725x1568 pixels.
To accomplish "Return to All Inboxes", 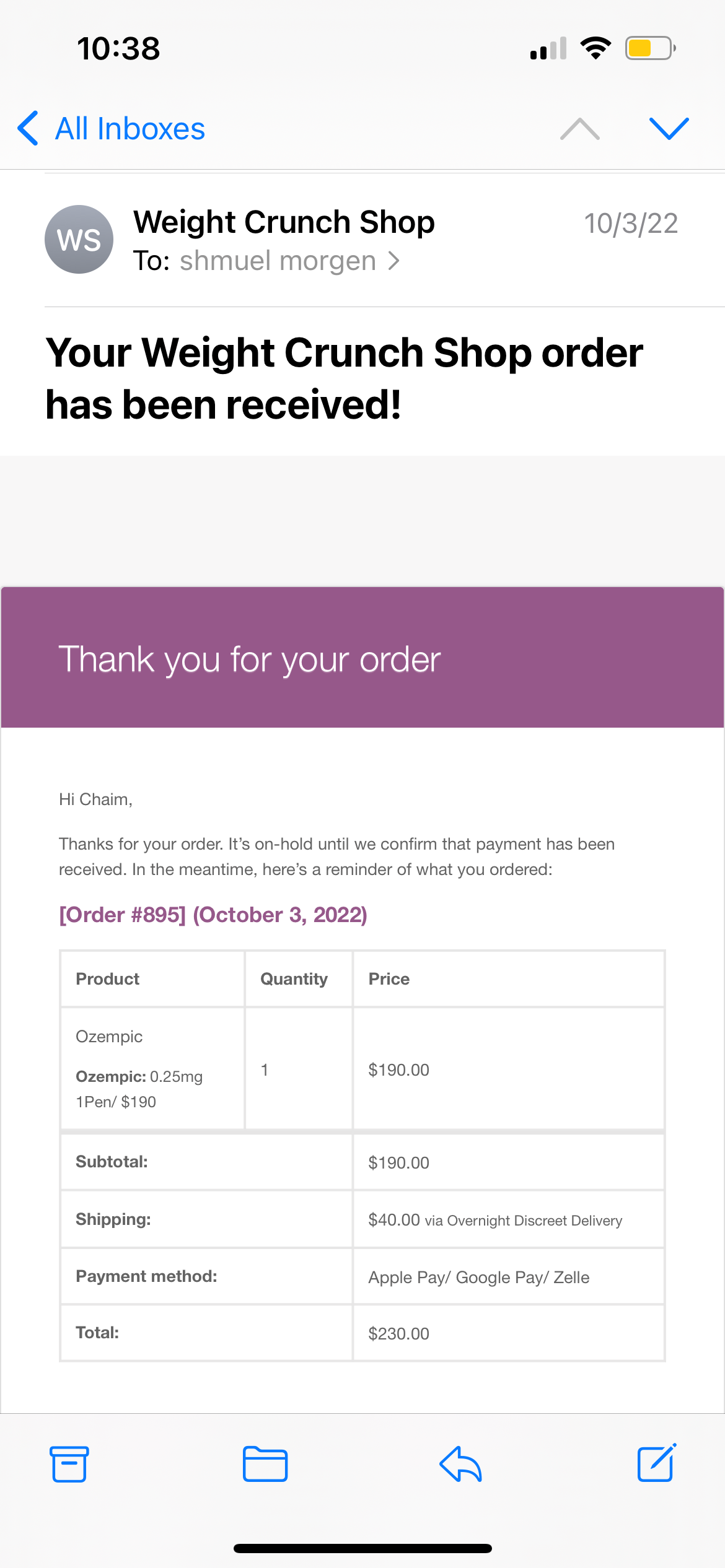I will click(130, 129).
